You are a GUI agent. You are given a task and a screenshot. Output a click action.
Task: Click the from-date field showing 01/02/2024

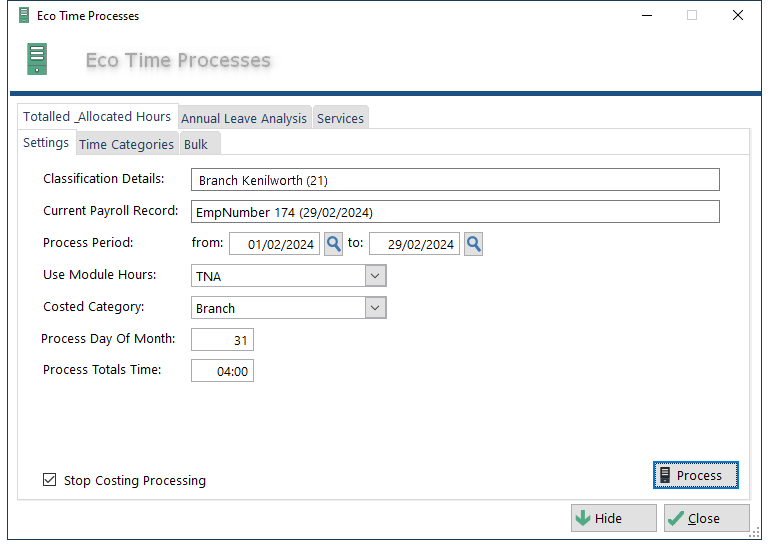[x=273, y=244]
